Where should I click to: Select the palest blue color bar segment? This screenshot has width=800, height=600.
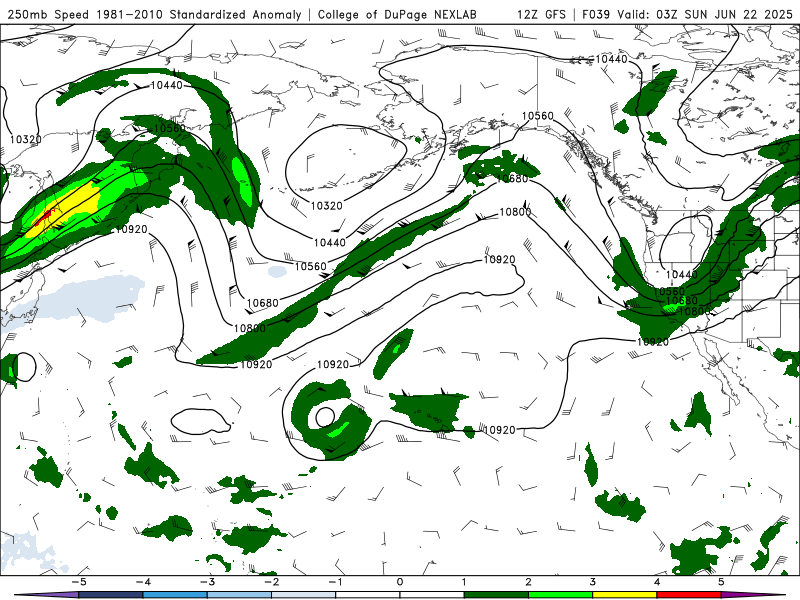tap(304, 595)
